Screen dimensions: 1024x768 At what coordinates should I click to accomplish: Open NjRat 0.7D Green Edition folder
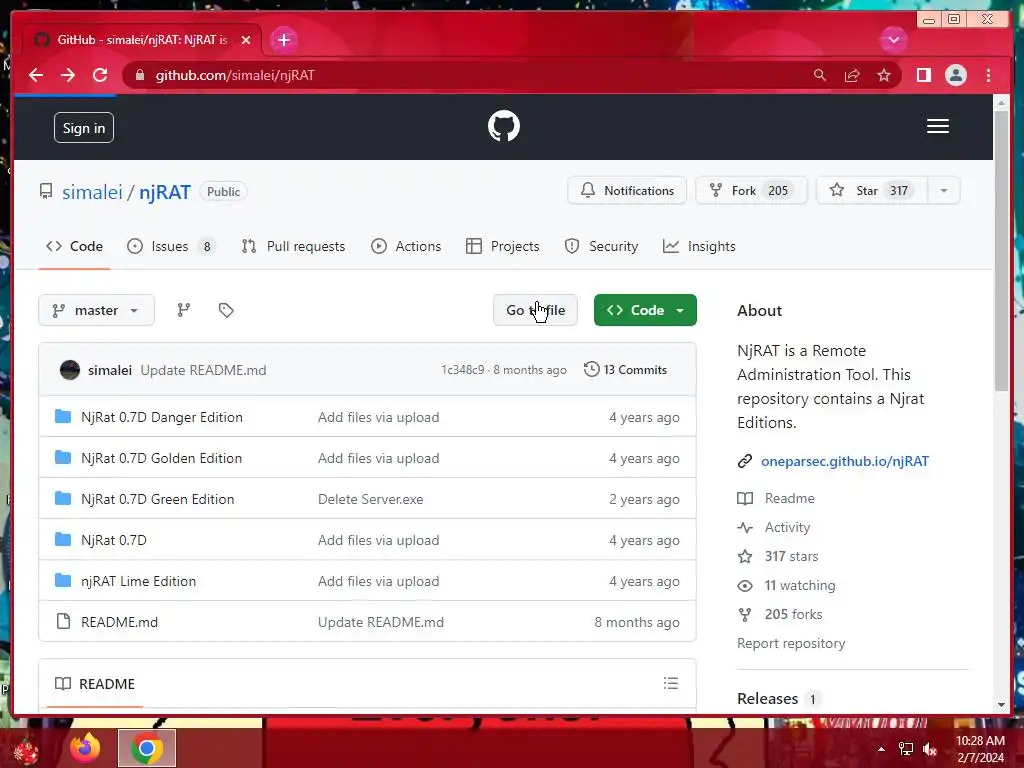[x=157, y=499]
